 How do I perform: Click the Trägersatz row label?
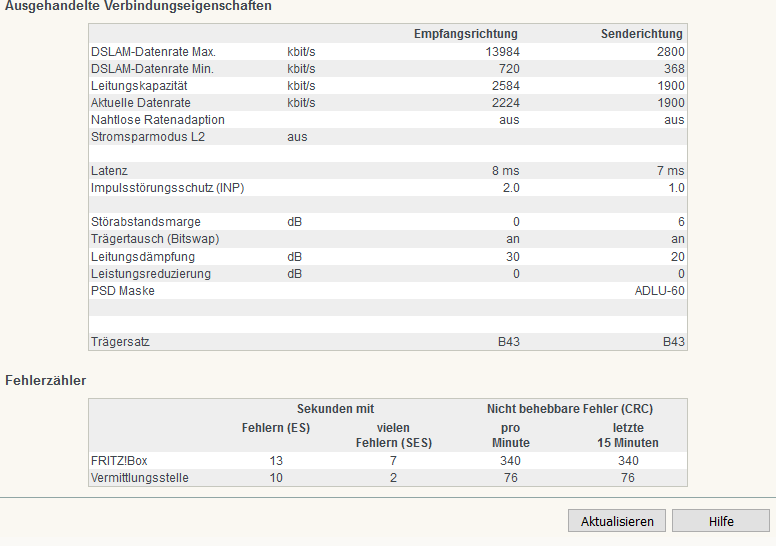(x=120, y=342)
